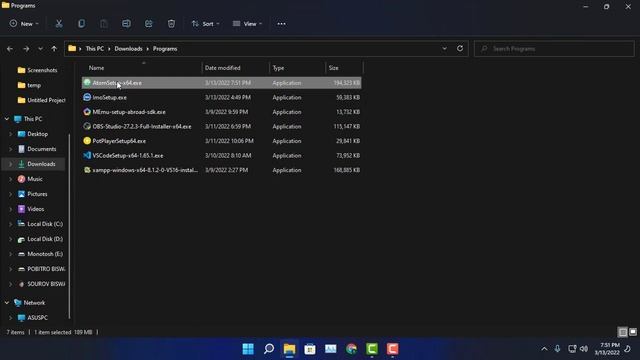The height and width of the screenshot is (360, 640).
Task: Select the ImoSetup.exe file
Action: 222,98
